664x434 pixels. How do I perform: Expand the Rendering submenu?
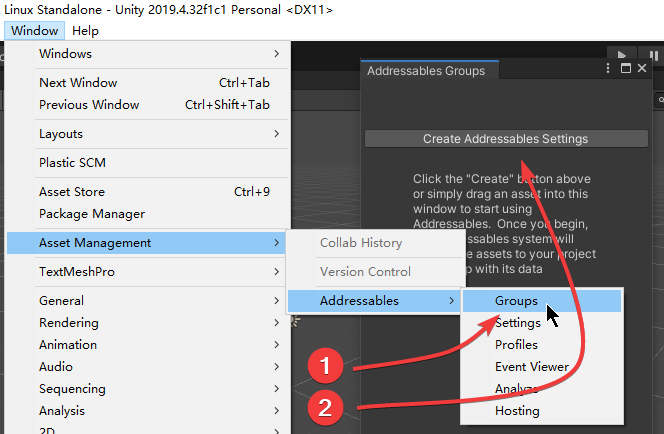pyautogui.click(x=148, y=323)
